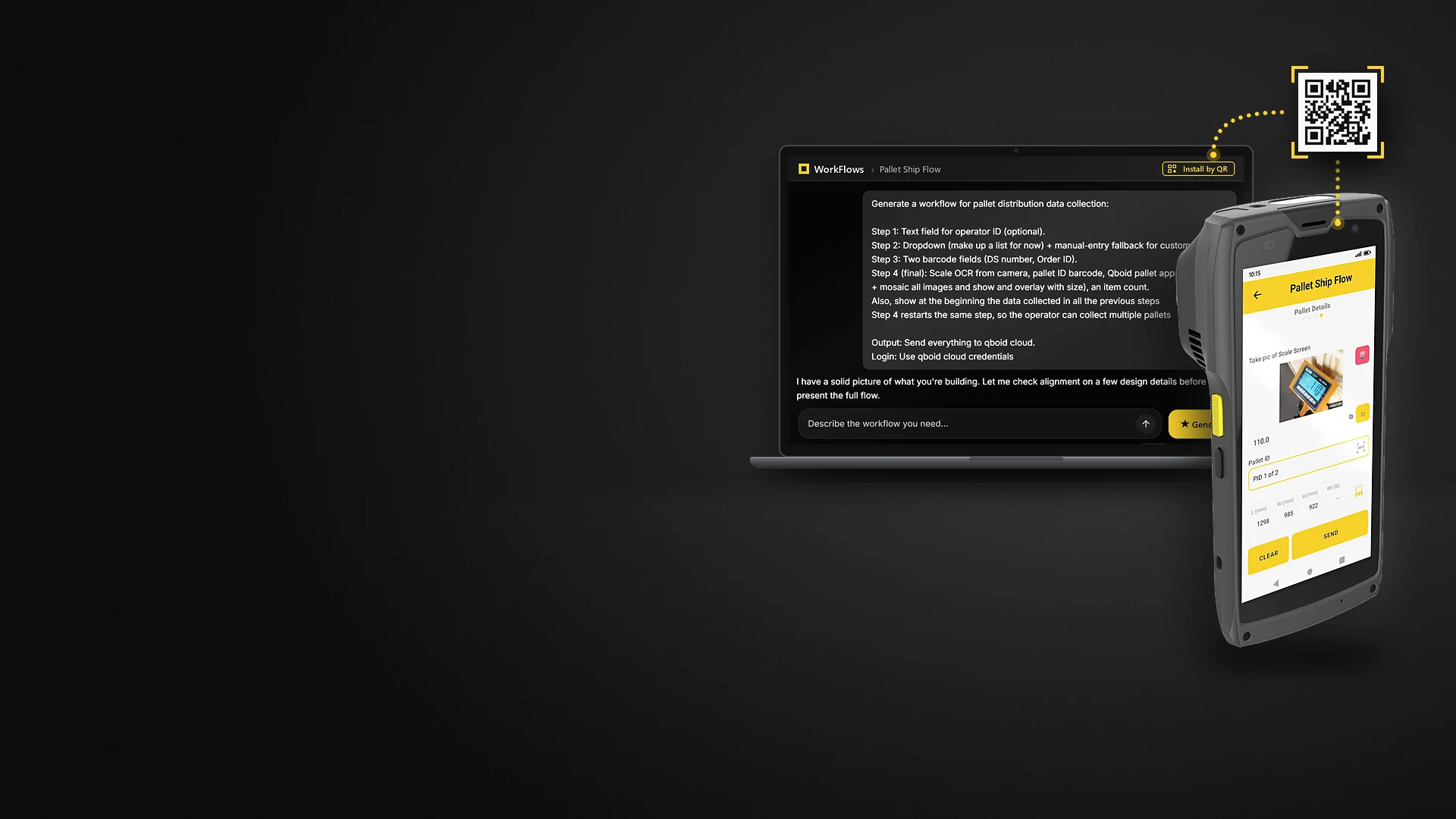The height and width of the screenshot is (819, 1456).
Task: Tap the pink delete photo icon on phone
Action: (1362, 355)
